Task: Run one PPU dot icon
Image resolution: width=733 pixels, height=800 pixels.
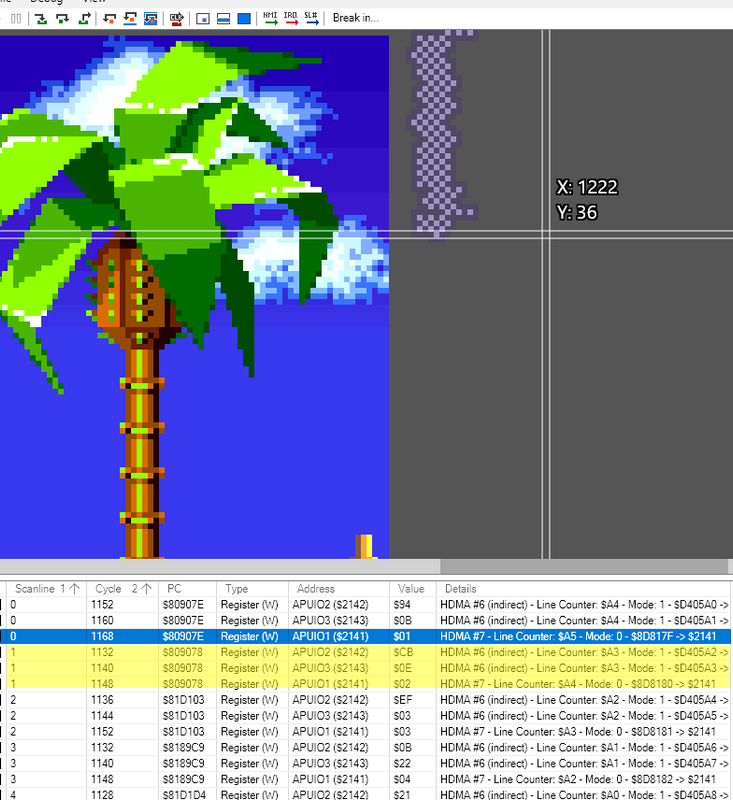Action: (x=203, y=19)
